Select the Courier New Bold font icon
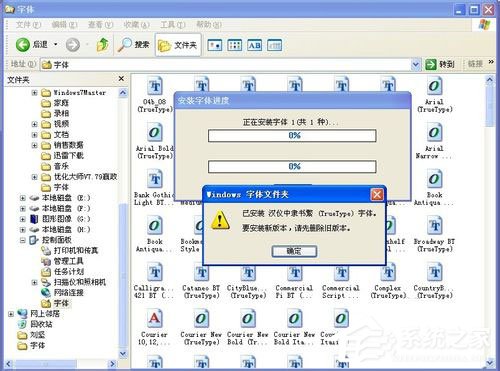500x371 pixels. click(x=248, y=319)
